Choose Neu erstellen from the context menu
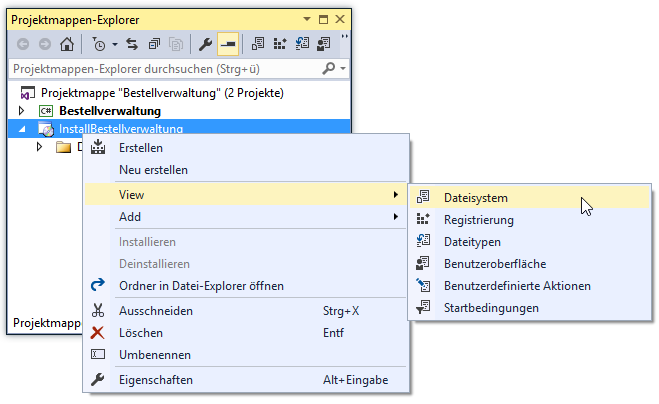Screen dimensions: 659x404 pyautogui.click(x=246, y=170)
